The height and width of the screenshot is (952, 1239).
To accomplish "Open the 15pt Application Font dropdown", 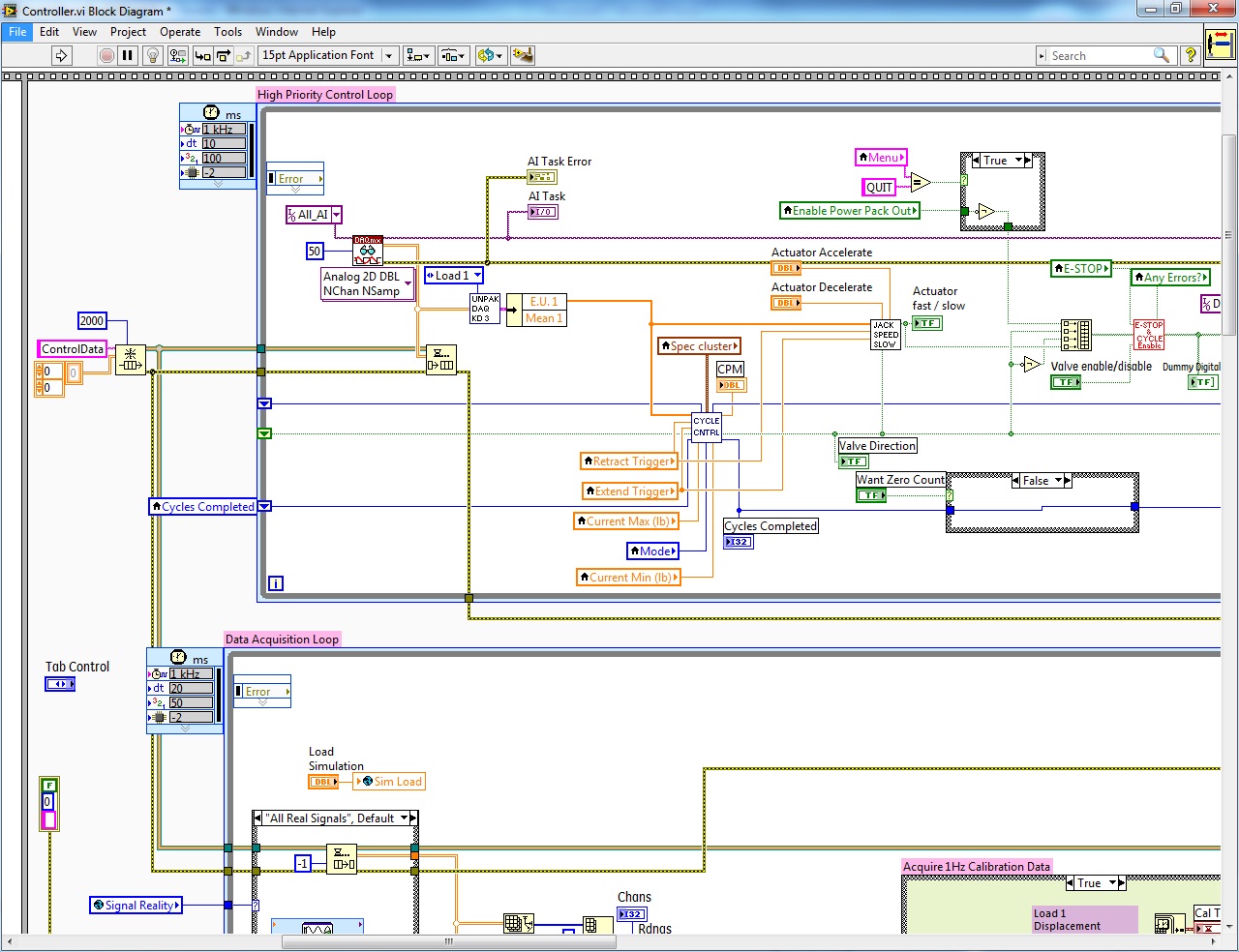I will (x=329, y=55).
